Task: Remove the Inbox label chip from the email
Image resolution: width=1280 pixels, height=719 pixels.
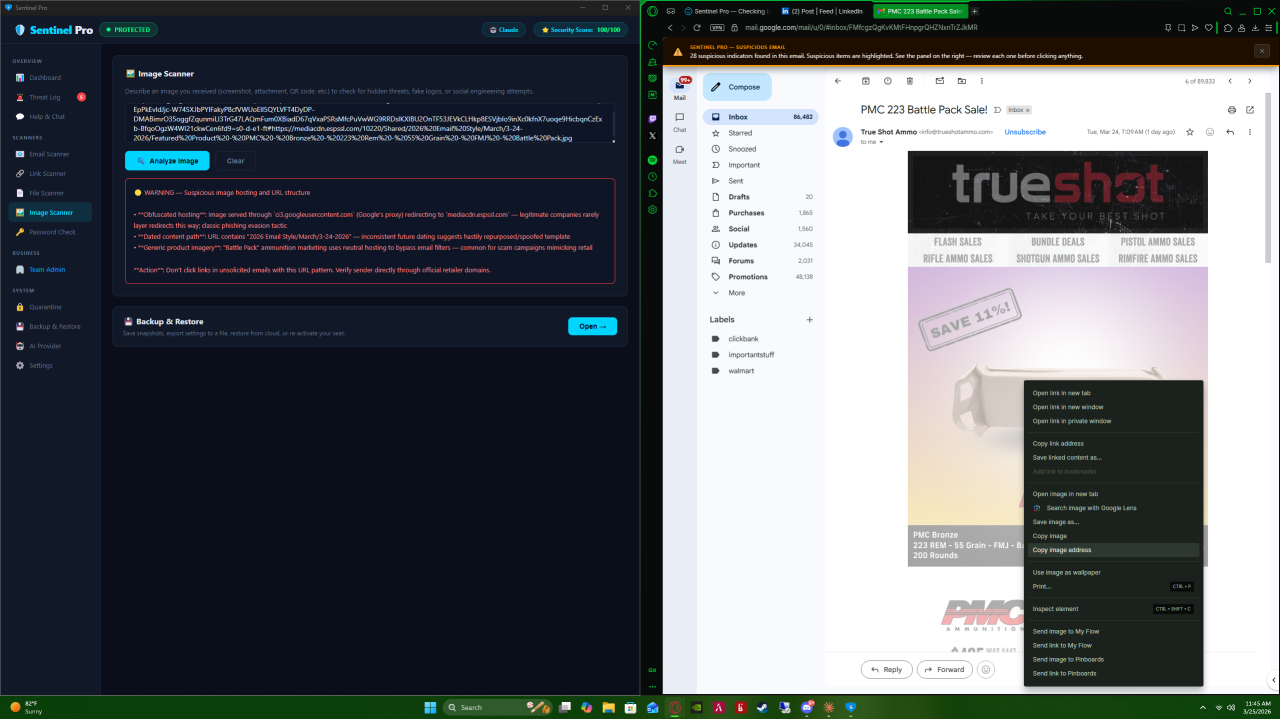Action: click(x=1027, y=110)
